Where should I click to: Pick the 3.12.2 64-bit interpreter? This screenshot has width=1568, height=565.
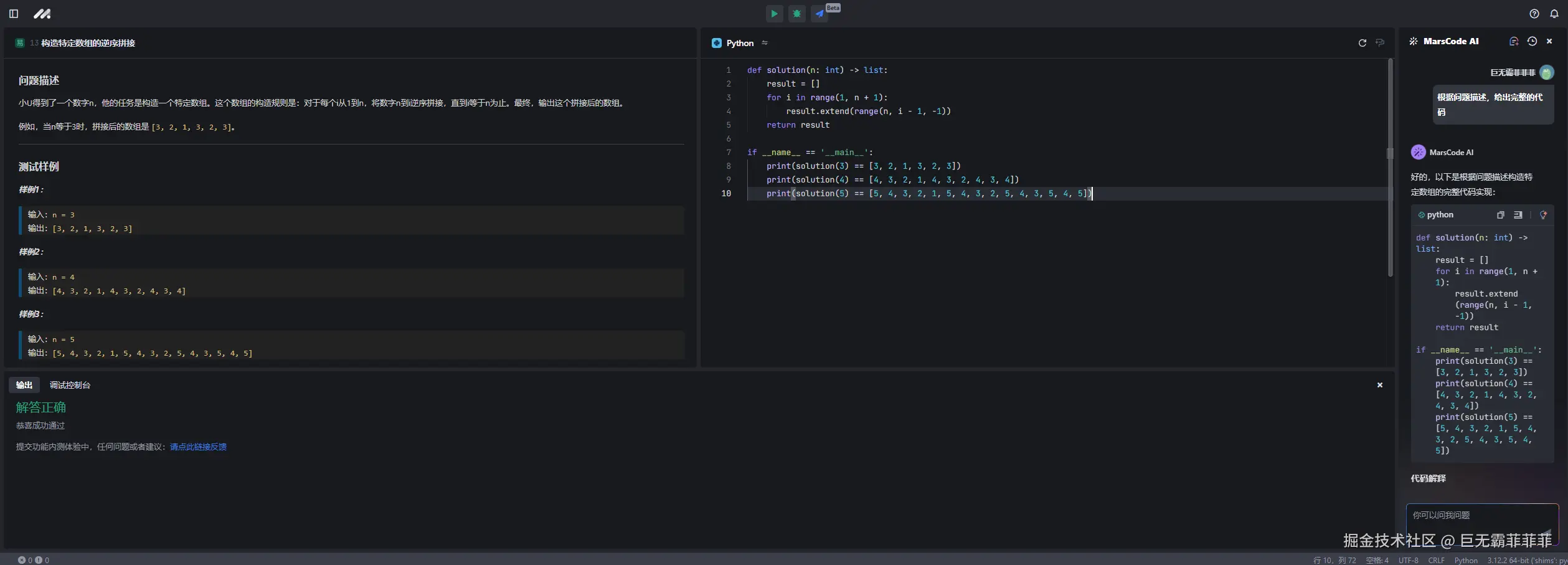coord(1527,560)
